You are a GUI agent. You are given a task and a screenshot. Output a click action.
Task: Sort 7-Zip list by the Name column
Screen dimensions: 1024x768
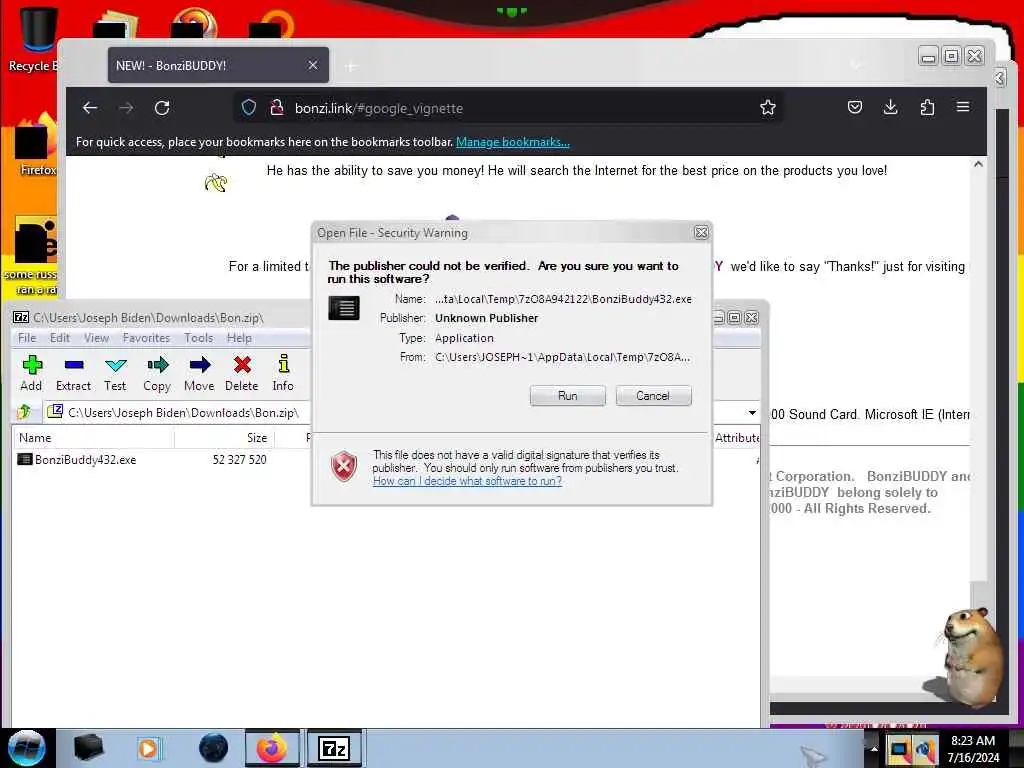pyautogui.click(x=93, y=438)
